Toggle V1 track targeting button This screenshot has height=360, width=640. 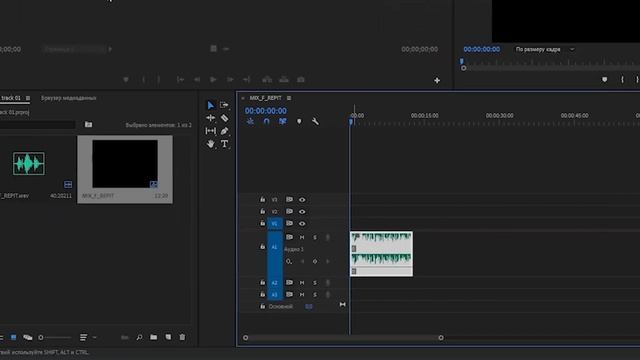click(x=275, y=223)
